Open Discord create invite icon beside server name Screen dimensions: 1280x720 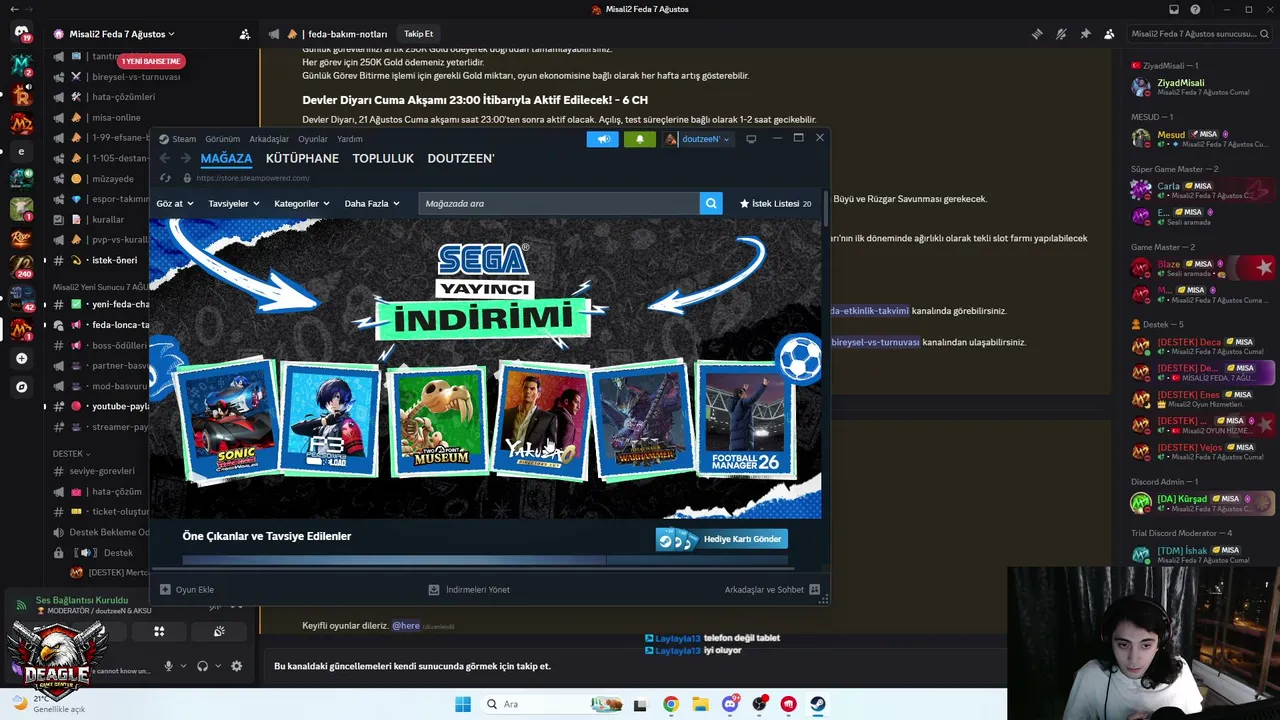245,34
